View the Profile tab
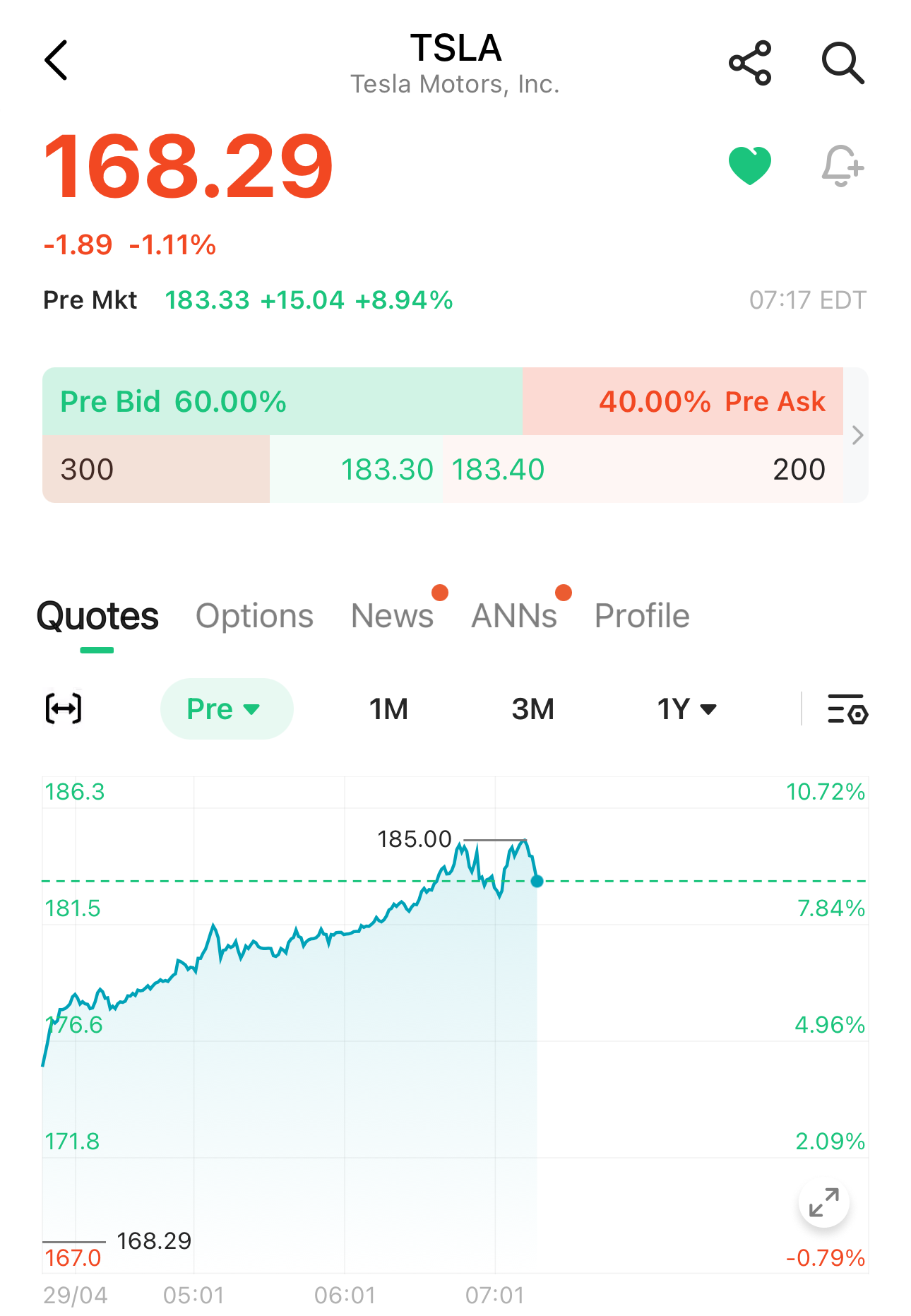Viewport: 911px width, 1316px height. click(642, 616)
